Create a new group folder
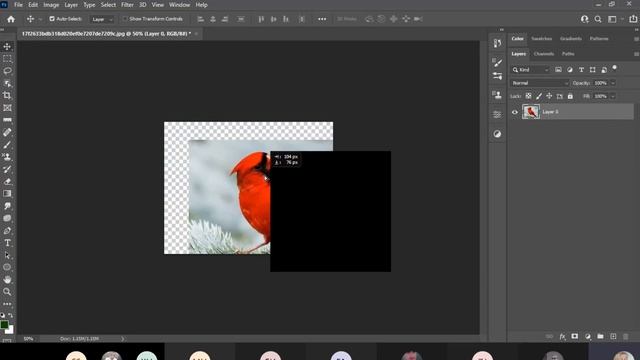 [x=600, y=336]
